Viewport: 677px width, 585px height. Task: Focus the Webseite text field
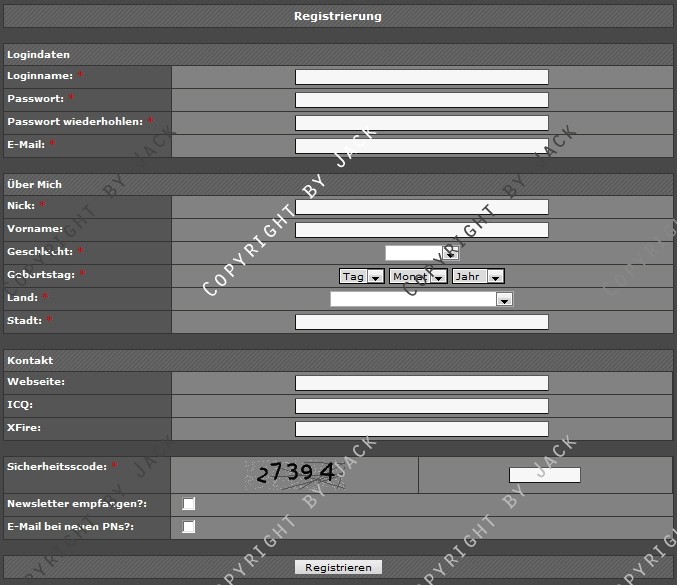(x=421, y=383)
